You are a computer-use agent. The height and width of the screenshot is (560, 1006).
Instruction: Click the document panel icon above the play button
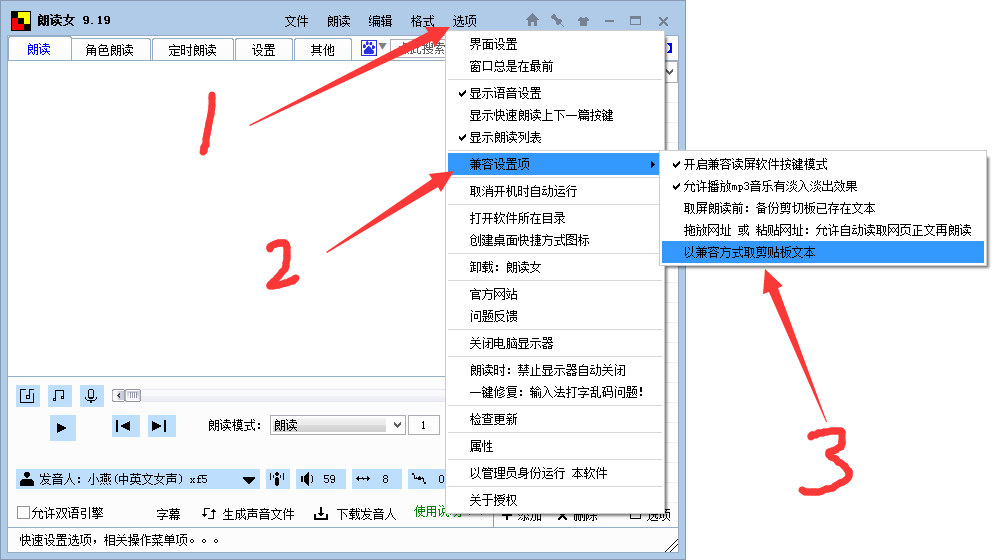tap(28, 396)
